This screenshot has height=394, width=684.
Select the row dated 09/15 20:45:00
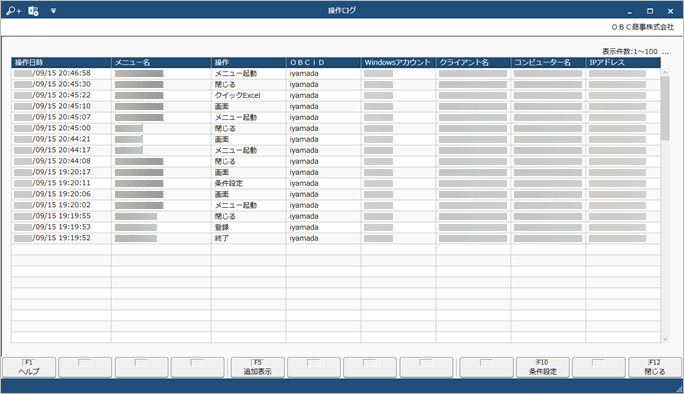[336, 128]
